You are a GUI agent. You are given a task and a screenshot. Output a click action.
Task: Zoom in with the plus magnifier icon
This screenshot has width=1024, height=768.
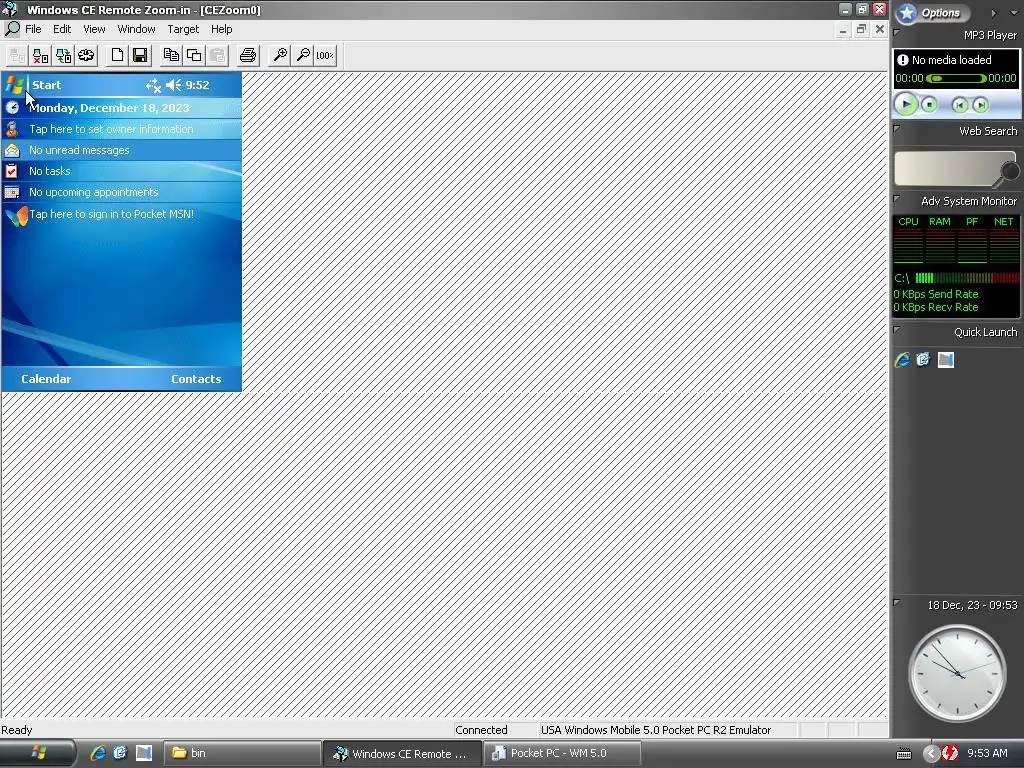[x=280, y=56]
